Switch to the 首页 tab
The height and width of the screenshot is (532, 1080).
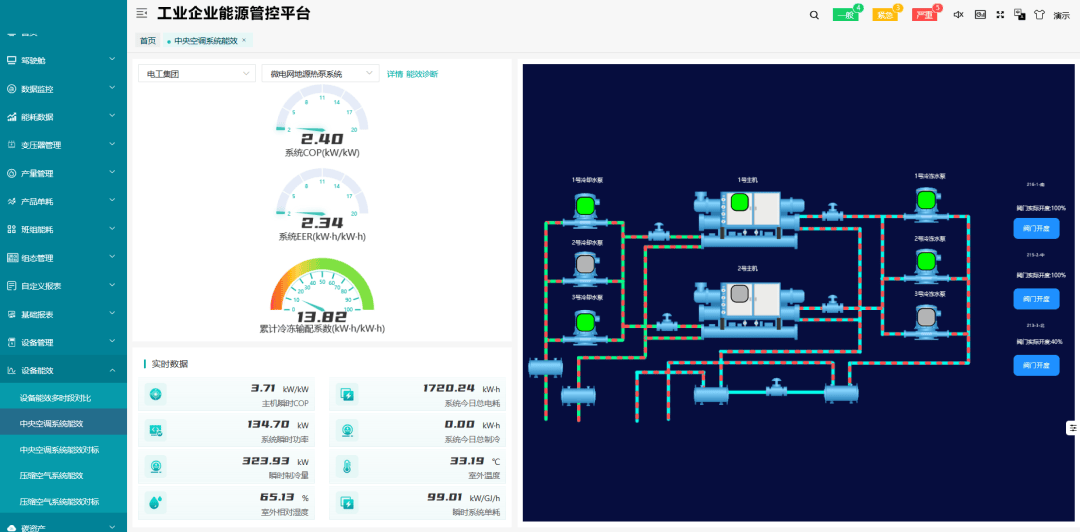(x=148, y=41)
